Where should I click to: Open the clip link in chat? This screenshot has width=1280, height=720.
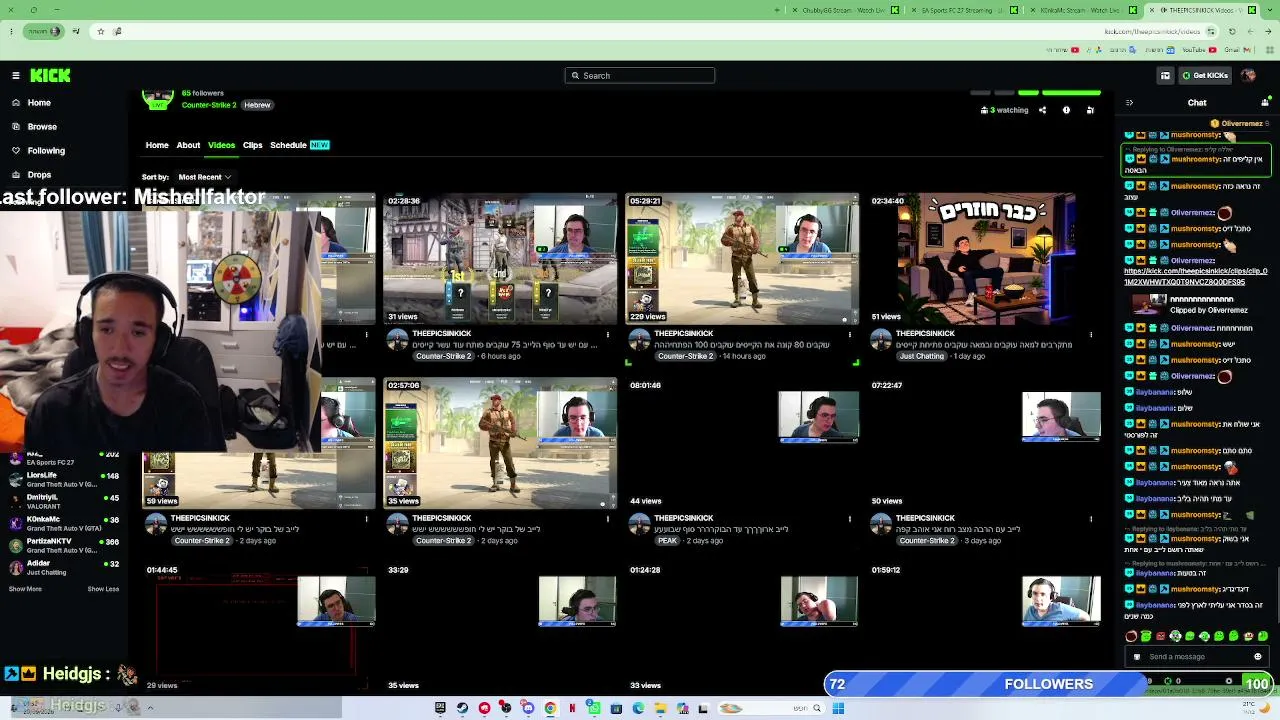(1196, 277)
